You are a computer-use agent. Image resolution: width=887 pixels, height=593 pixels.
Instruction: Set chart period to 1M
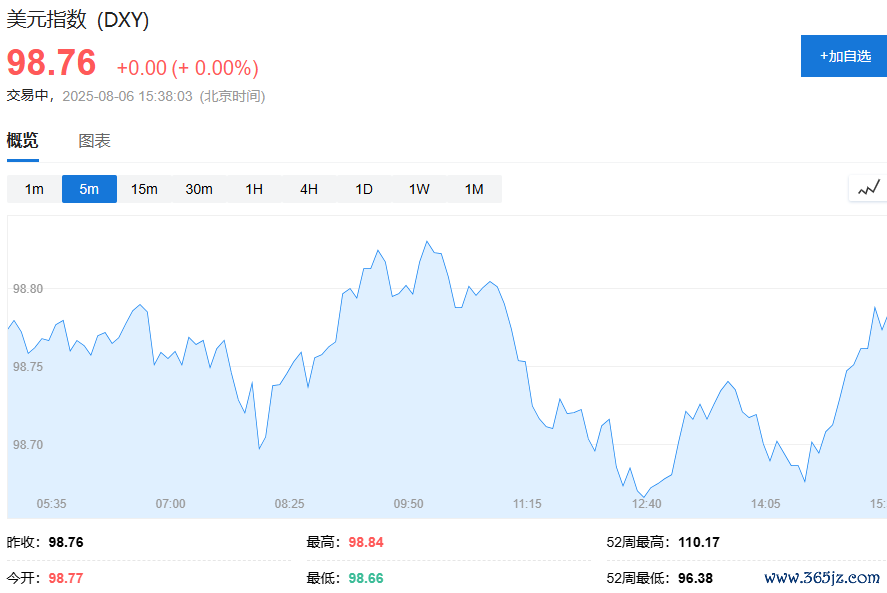tap(474, 189)
